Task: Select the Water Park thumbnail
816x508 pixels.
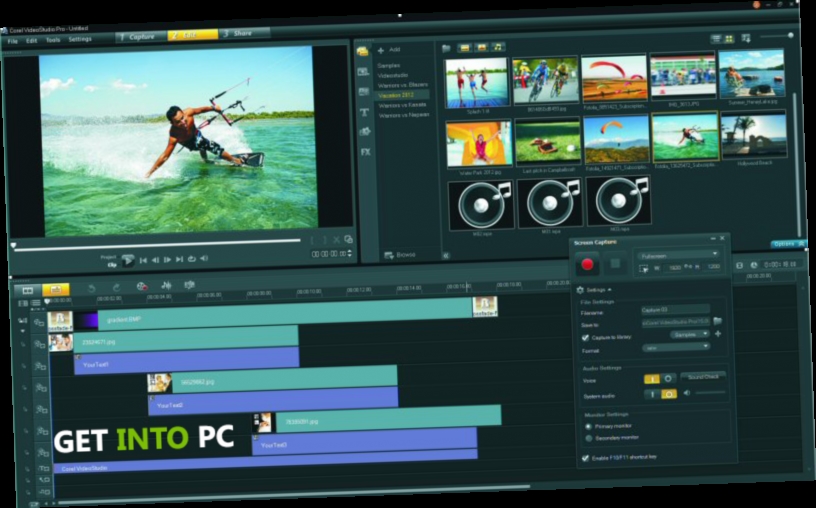Action: pos(479,144)
